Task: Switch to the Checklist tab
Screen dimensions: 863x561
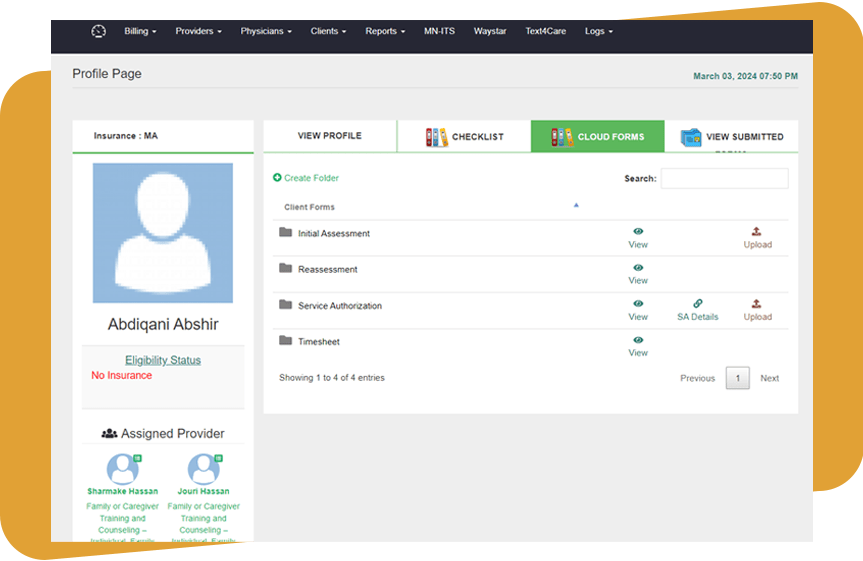Action: click(464, 137)
